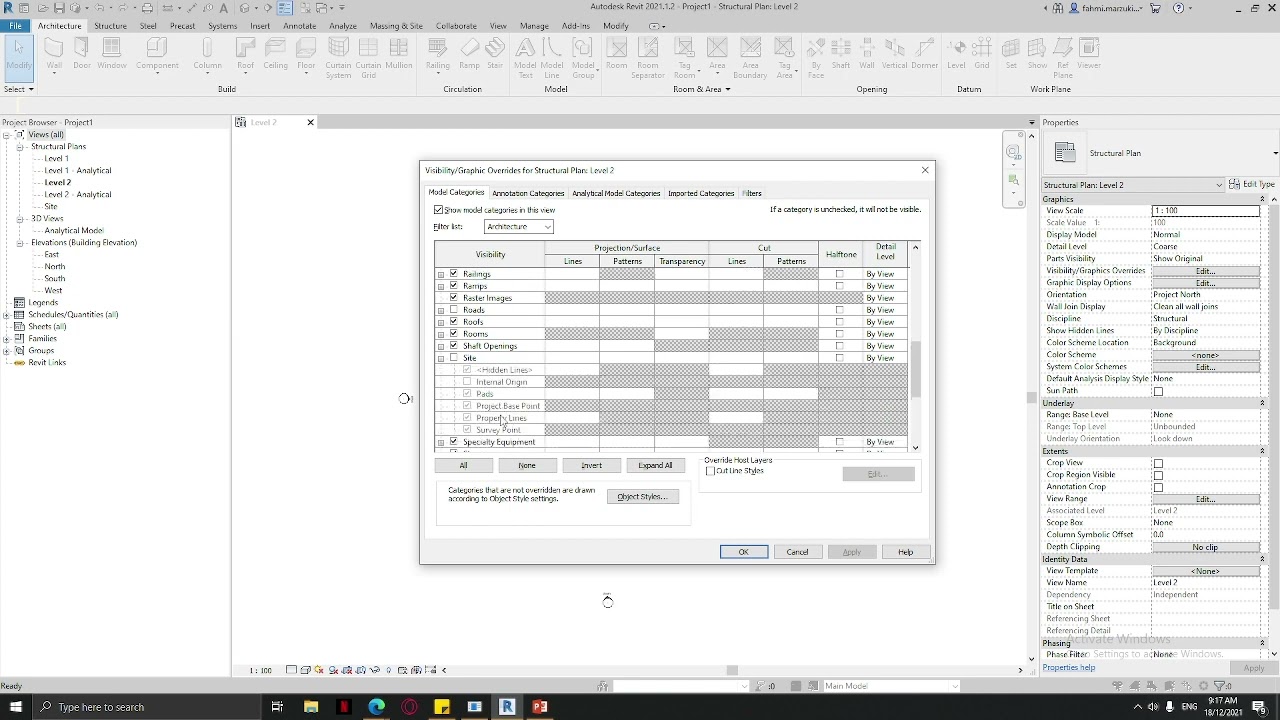Open the Filter list Architecture dropdown

point(518,227)
